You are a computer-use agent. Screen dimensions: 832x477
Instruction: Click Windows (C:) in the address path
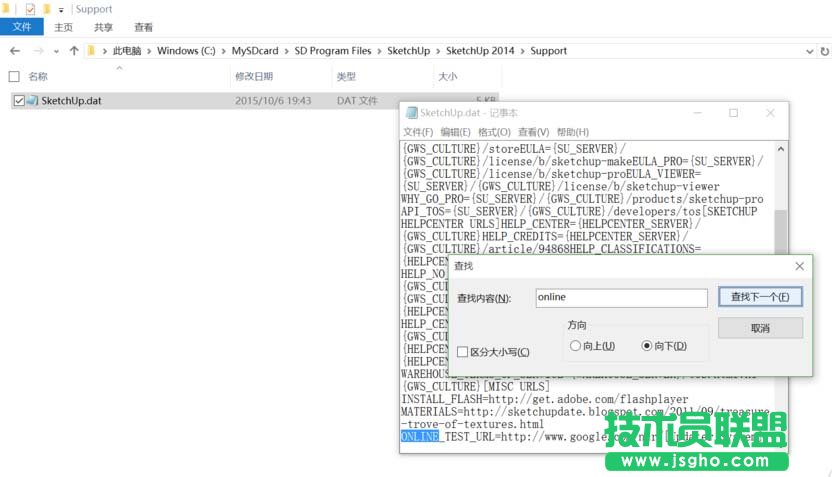[x=186, y=51]
